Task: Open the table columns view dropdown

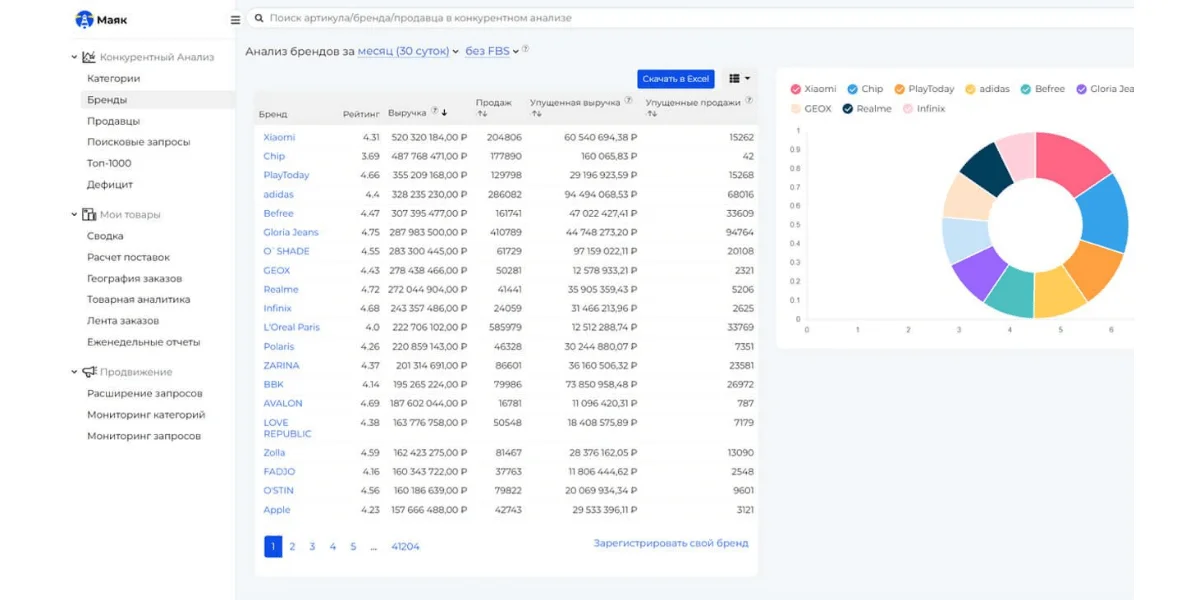Action: point(739,78)
